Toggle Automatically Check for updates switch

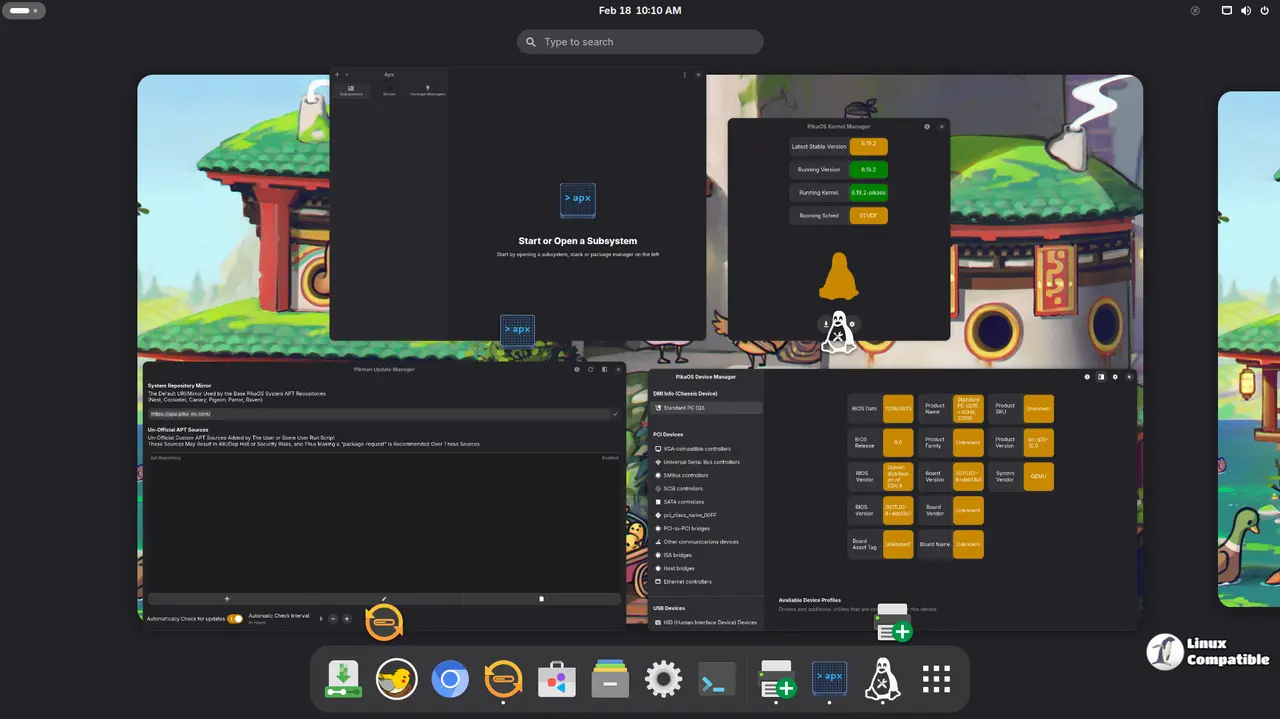click(235, 619)
